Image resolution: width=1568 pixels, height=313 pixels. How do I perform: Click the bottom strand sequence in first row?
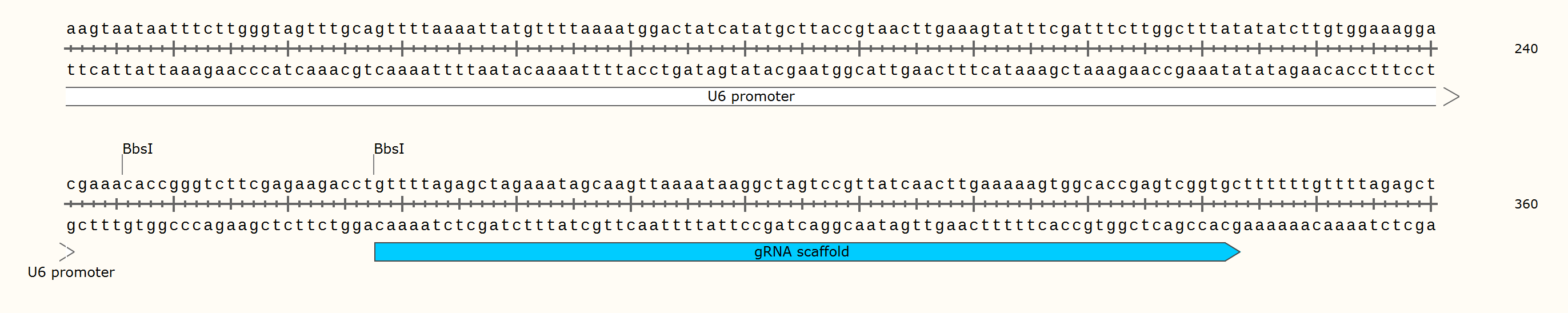click(x=751, y=70)
